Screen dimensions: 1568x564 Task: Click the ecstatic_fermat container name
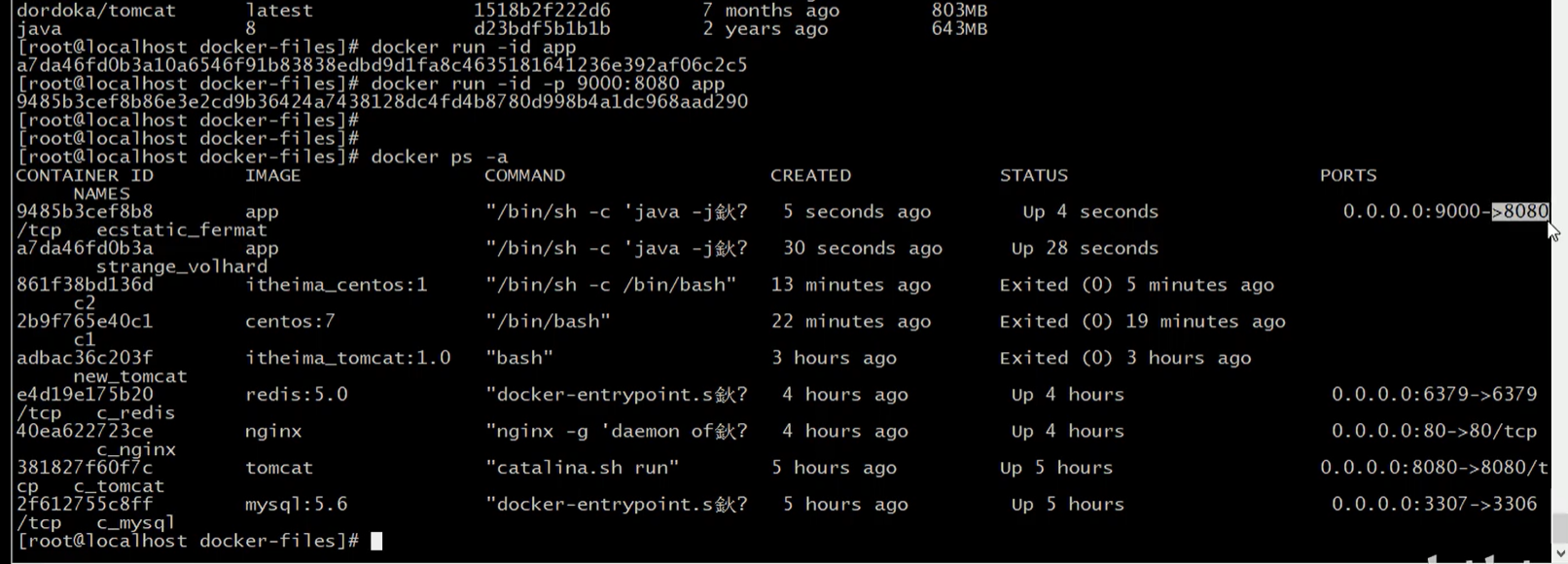point(181,229)
